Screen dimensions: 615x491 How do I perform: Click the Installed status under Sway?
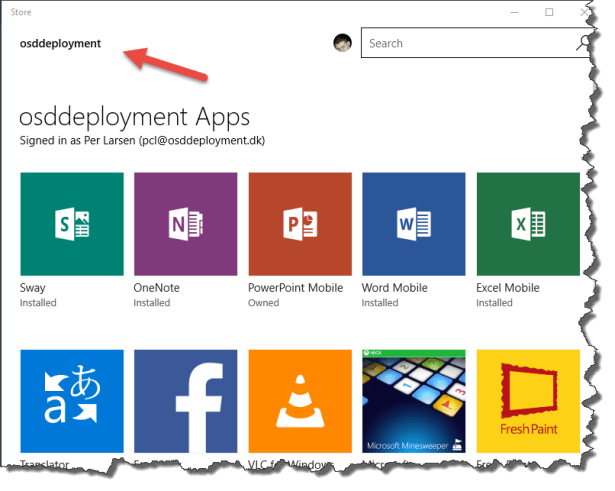coord(38,303)
